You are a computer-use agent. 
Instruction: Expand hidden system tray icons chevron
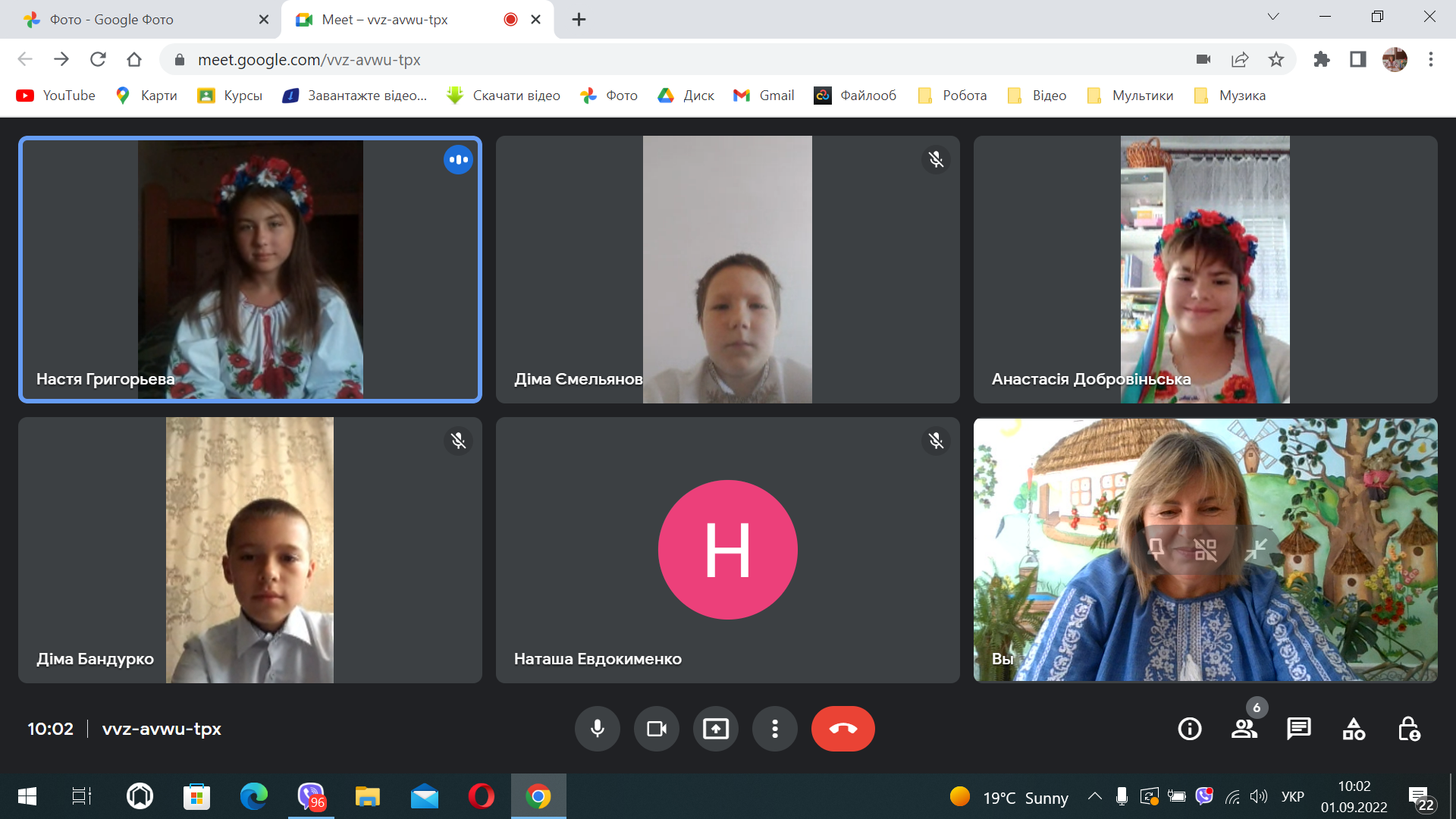[1094, 796]
